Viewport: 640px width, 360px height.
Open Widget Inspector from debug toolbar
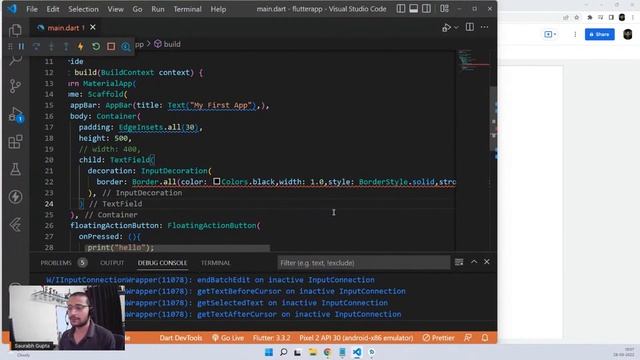(126, 47)
